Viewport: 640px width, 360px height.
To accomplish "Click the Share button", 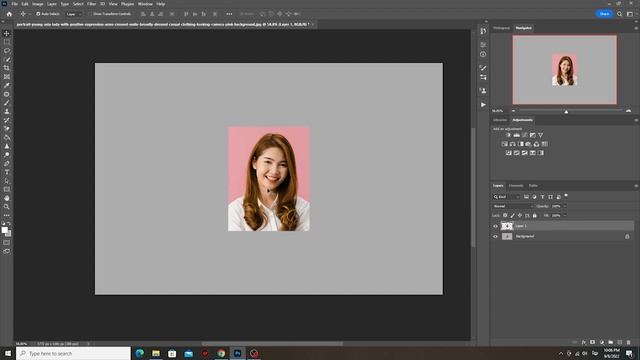I will click(x=604, y=14).
